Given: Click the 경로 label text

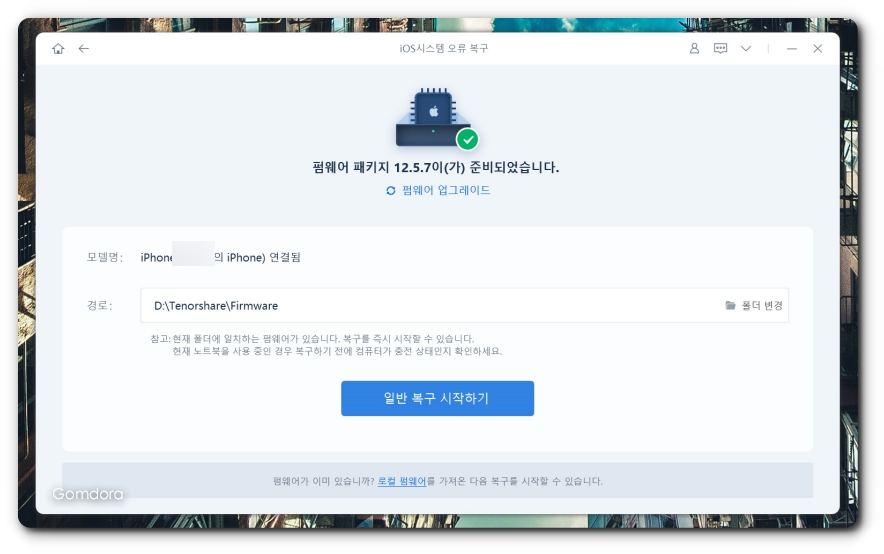Looking at the screenshot, I should 99,305.
